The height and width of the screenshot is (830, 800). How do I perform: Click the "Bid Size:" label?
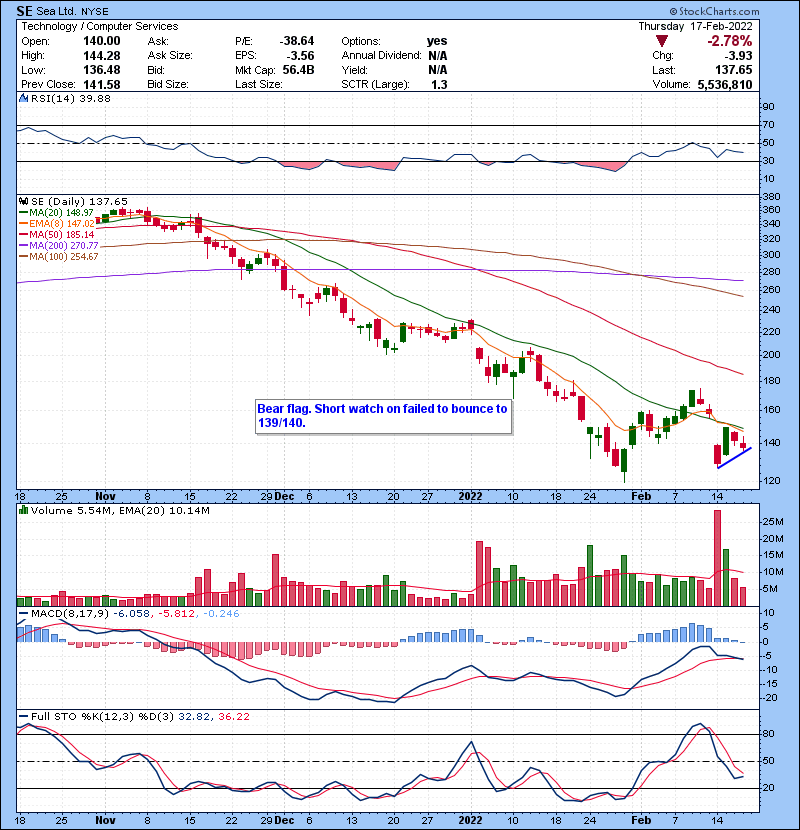click(168, 85)
